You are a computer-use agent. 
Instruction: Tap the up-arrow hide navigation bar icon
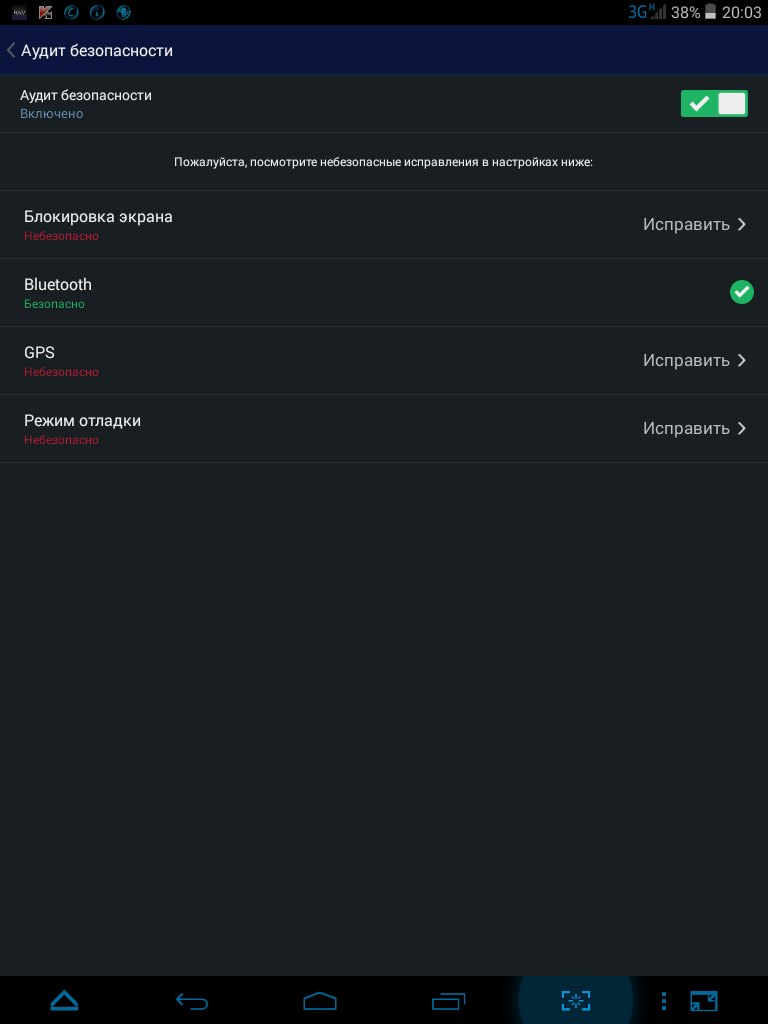tap(64, 1000)
